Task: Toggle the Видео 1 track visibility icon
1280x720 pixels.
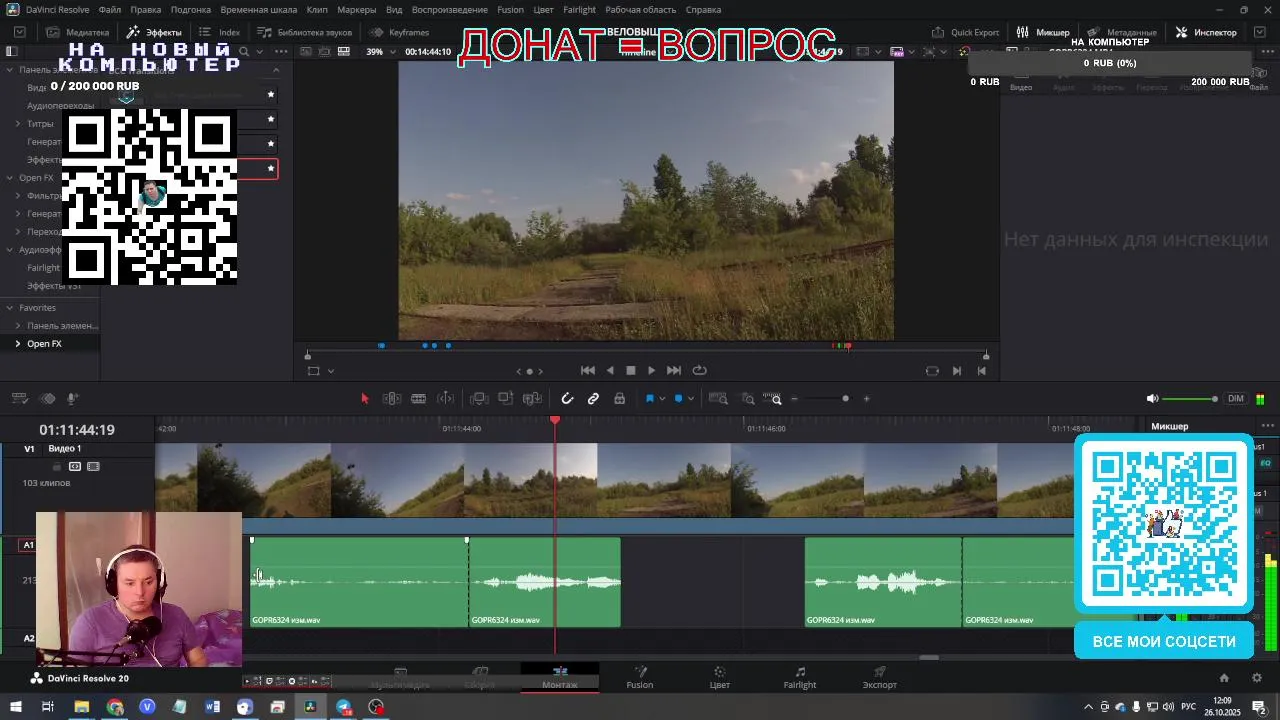Action: pyautogui.click(x=93, y=467)
